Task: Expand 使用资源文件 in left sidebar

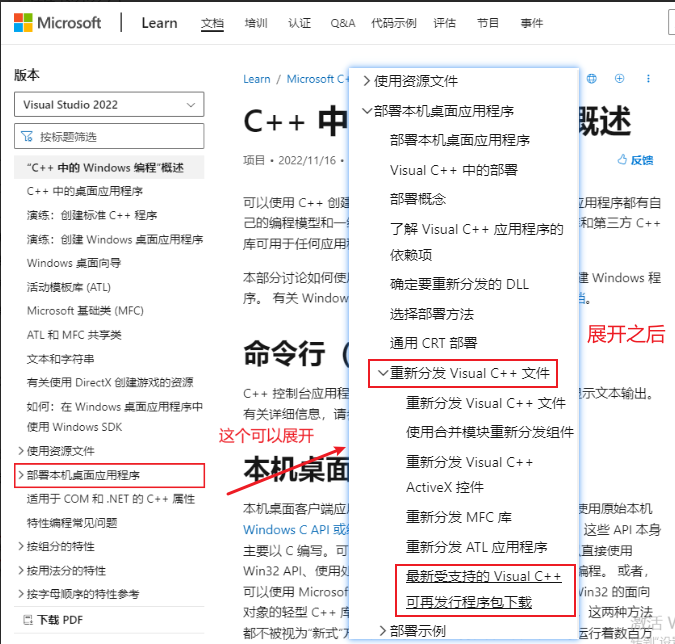Action: (x=21, y=451)
